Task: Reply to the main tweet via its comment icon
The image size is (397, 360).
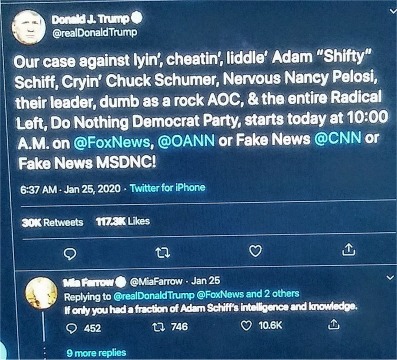Action: [70, 254]
